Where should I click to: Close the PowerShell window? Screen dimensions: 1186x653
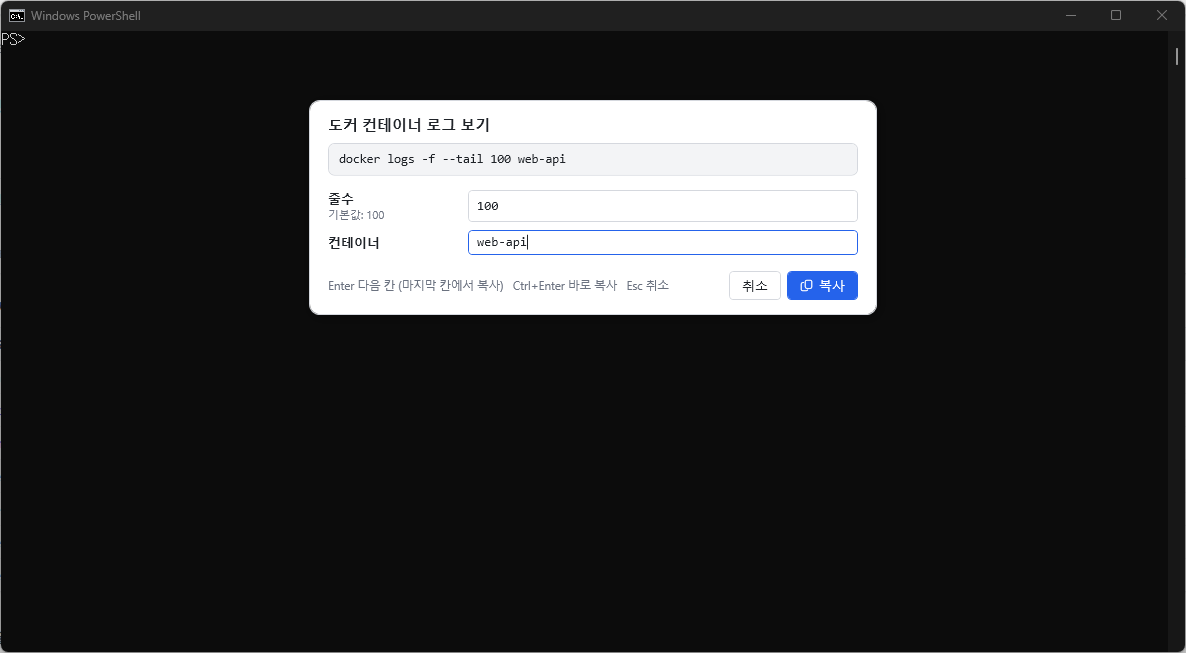point(1162,15)
